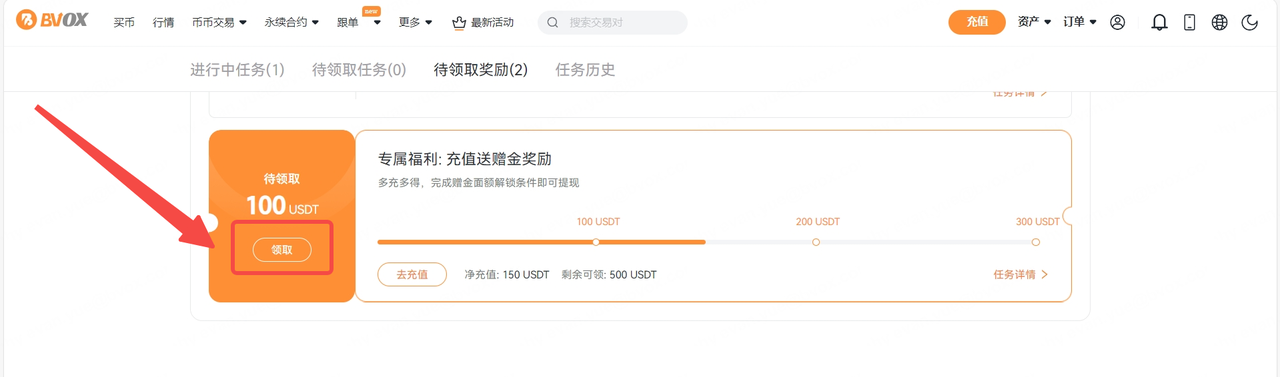Click the 领取 claim button
1280x377 pixels.
(x=282, y=250)
